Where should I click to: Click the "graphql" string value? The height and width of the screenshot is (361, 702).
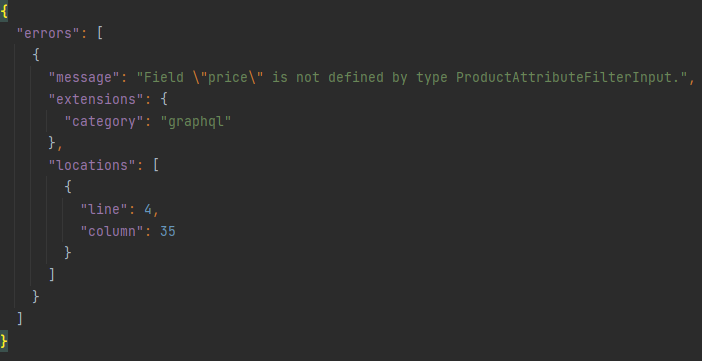point(196,121)
